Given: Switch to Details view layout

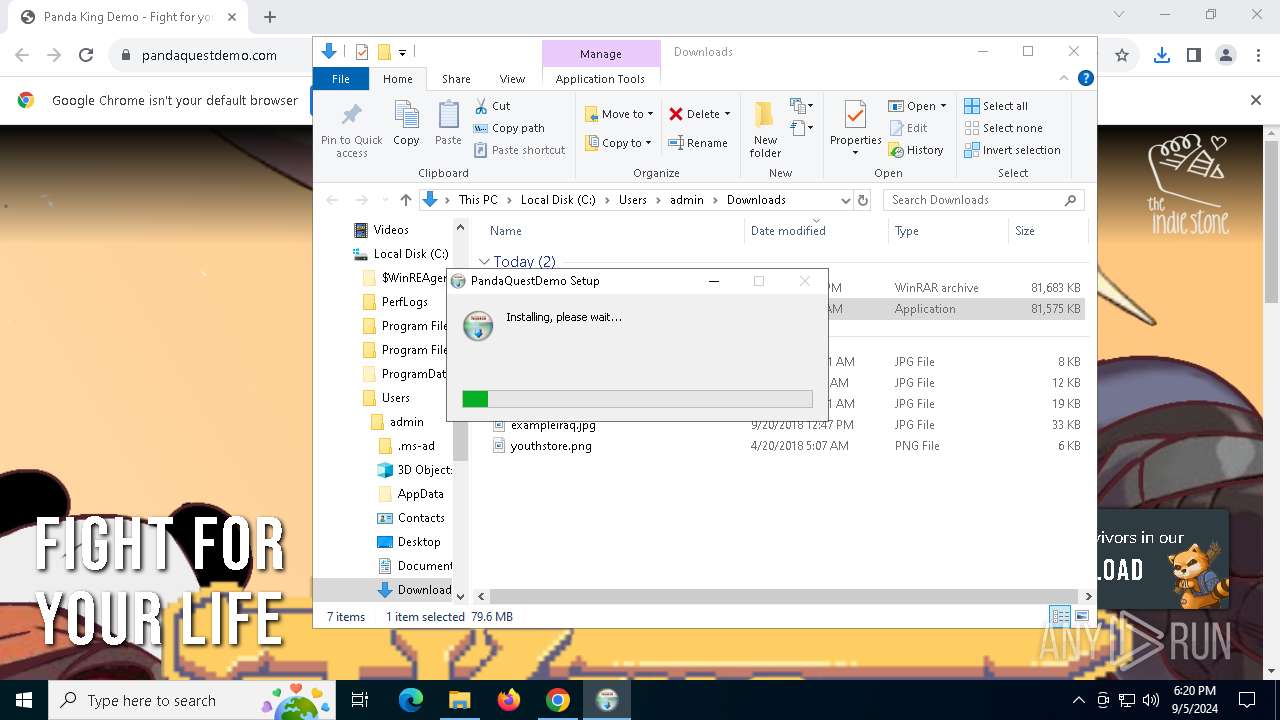Looking at the screenshot, I should click(x=1060, y=617).
